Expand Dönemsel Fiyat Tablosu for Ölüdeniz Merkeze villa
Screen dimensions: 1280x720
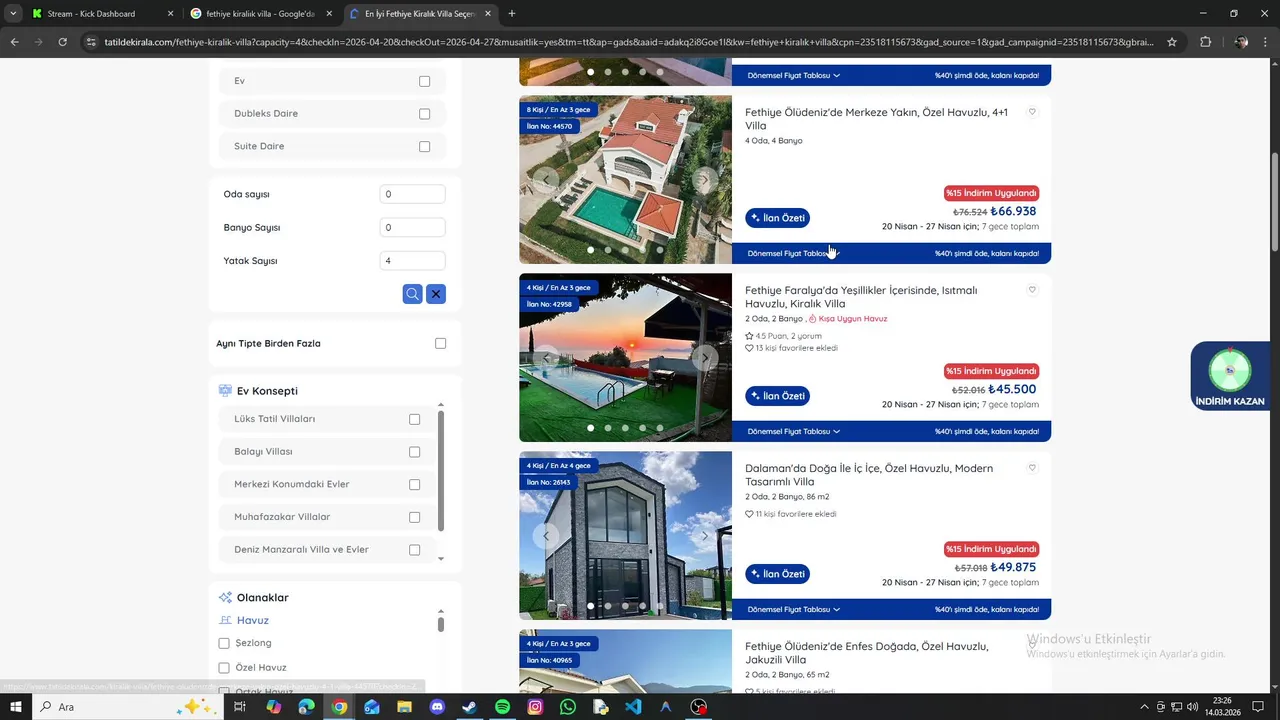(x=794, y=253)
